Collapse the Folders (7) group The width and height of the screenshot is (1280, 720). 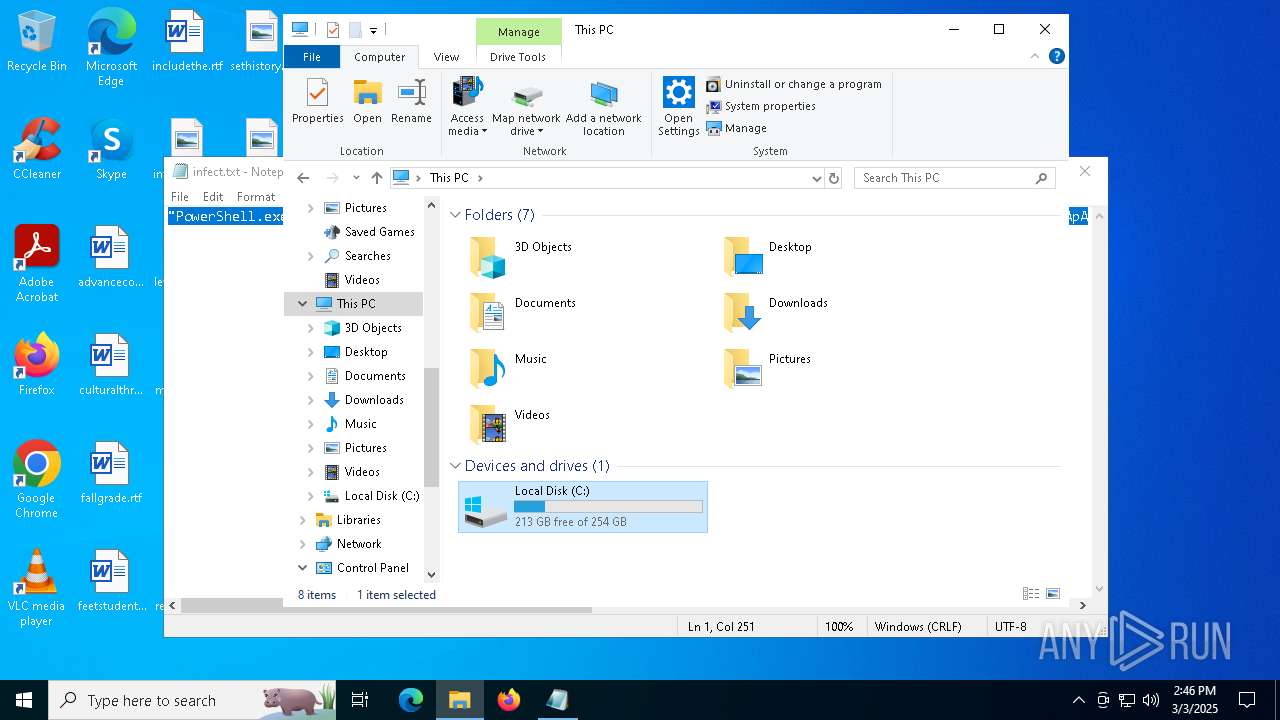[456, 215]
